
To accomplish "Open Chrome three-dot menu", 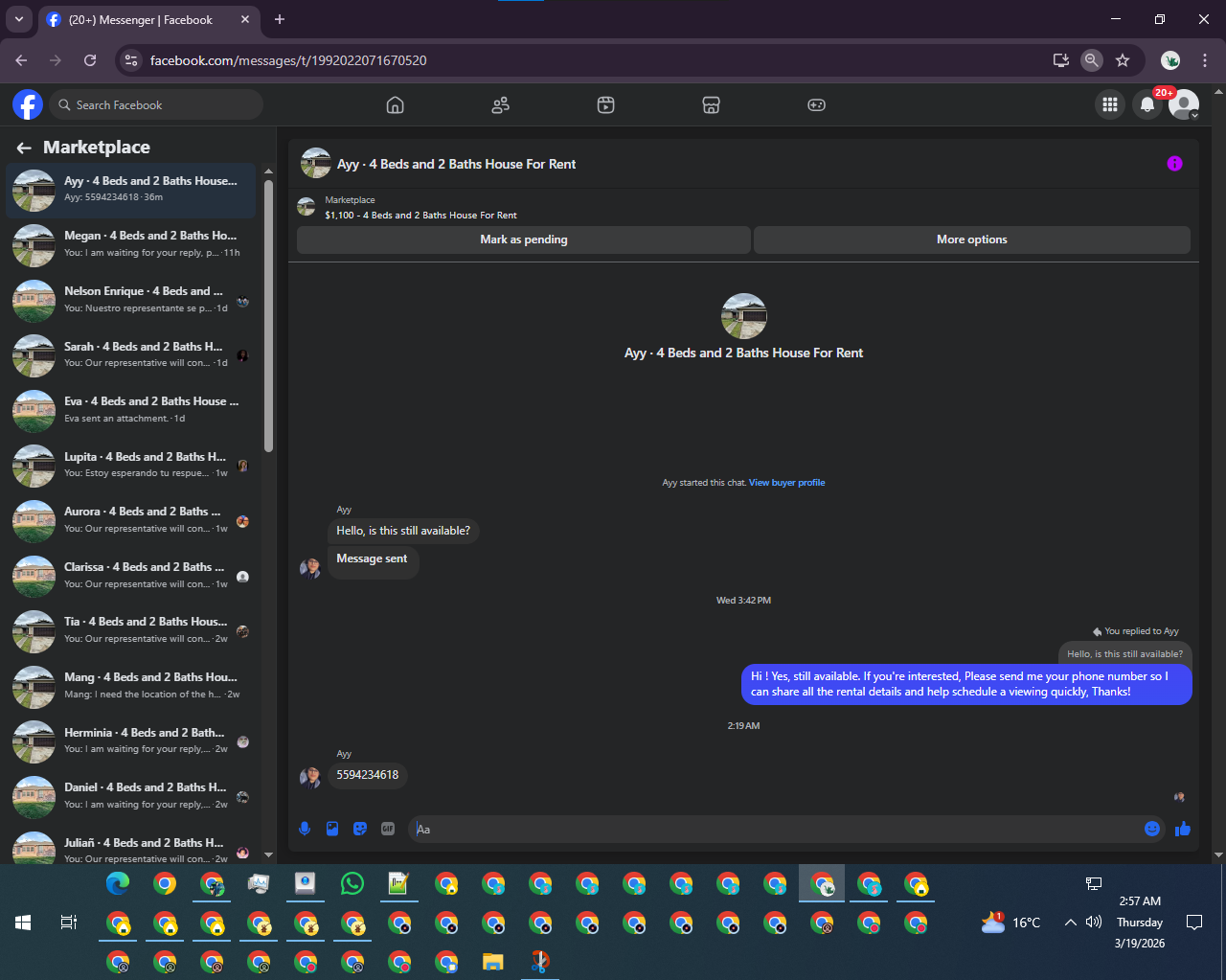I will click(x=1205, y=60).
